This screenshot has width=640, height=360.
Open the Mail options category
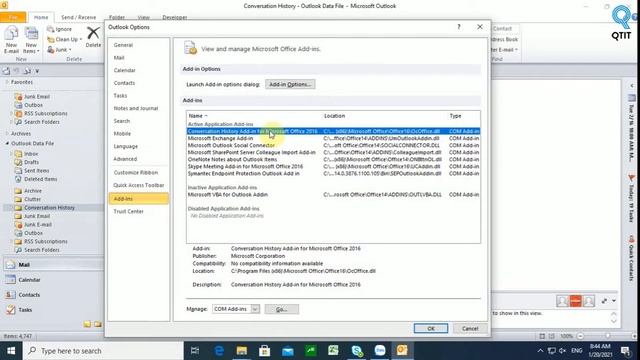click(119, 58)
